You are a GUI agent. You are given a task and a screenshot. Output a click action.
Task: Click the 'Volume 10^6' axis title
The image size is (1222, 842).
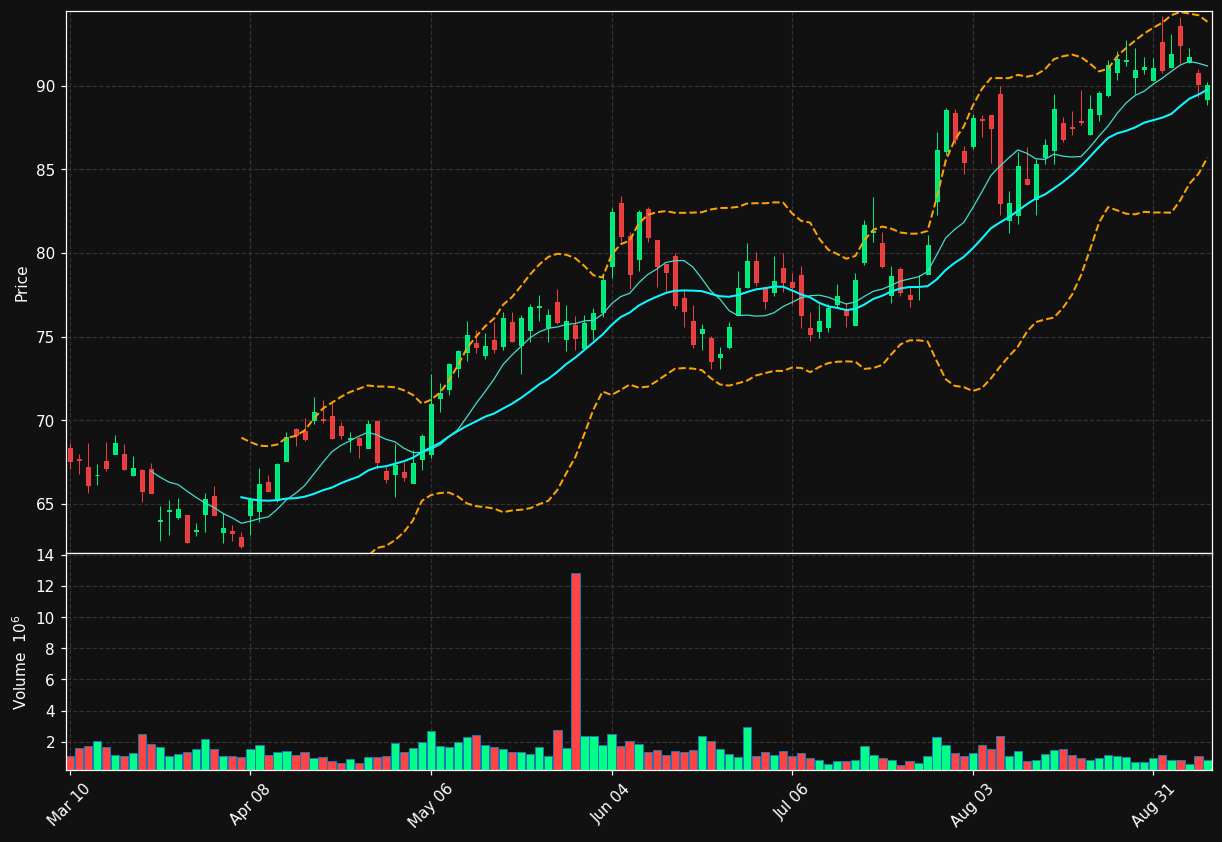tap(21, 662)
